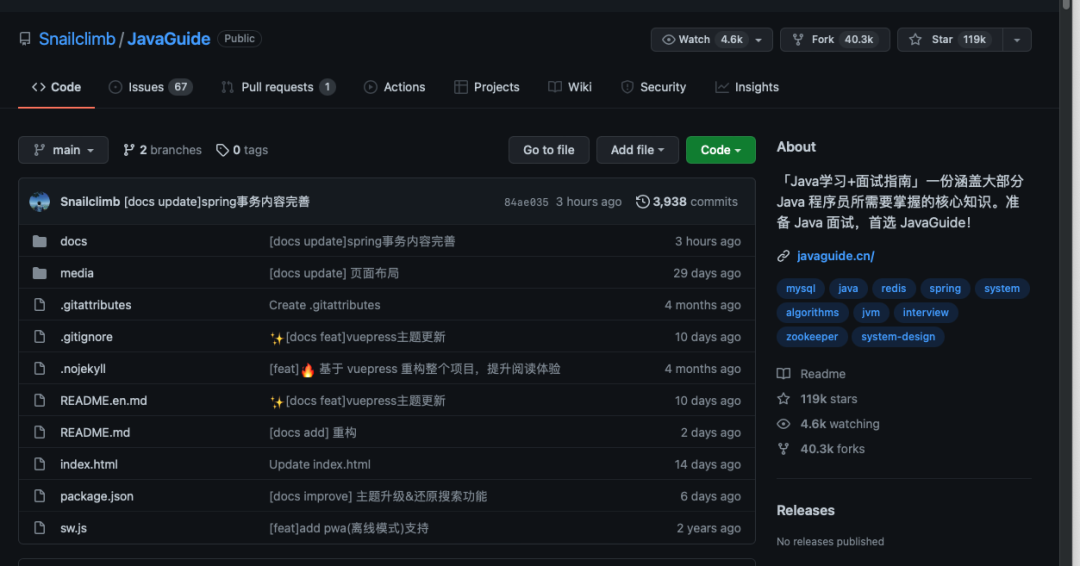Open the .gitattributes file
The height and width of the screenshot is (566, 1080).
coord(96,305)
